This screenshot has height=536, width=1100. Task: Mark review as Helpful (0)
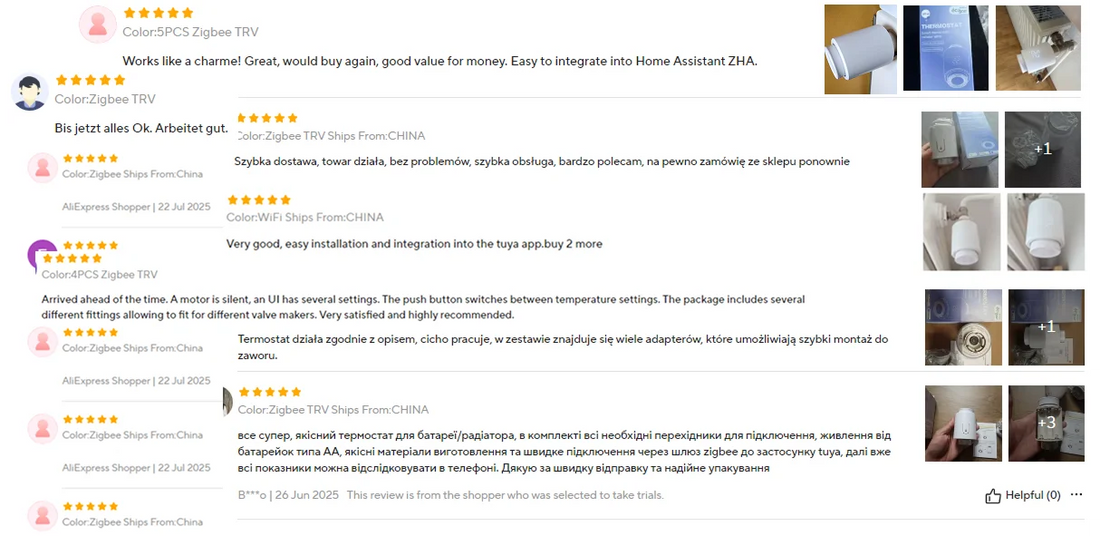(1022, 495)
